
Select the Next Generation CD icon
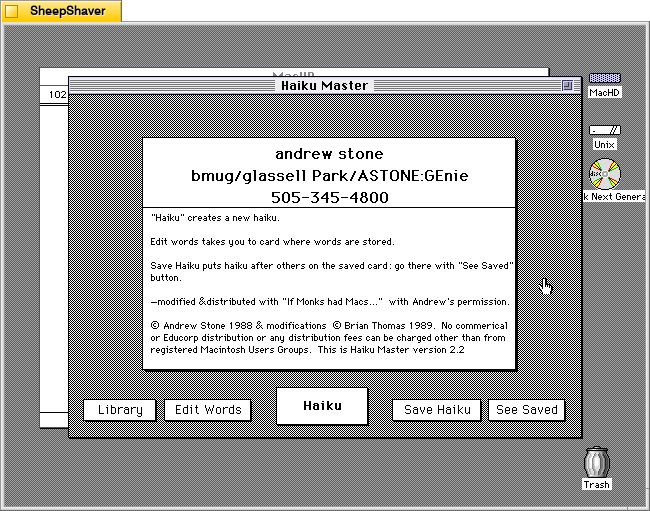click(x=605, y=174)
